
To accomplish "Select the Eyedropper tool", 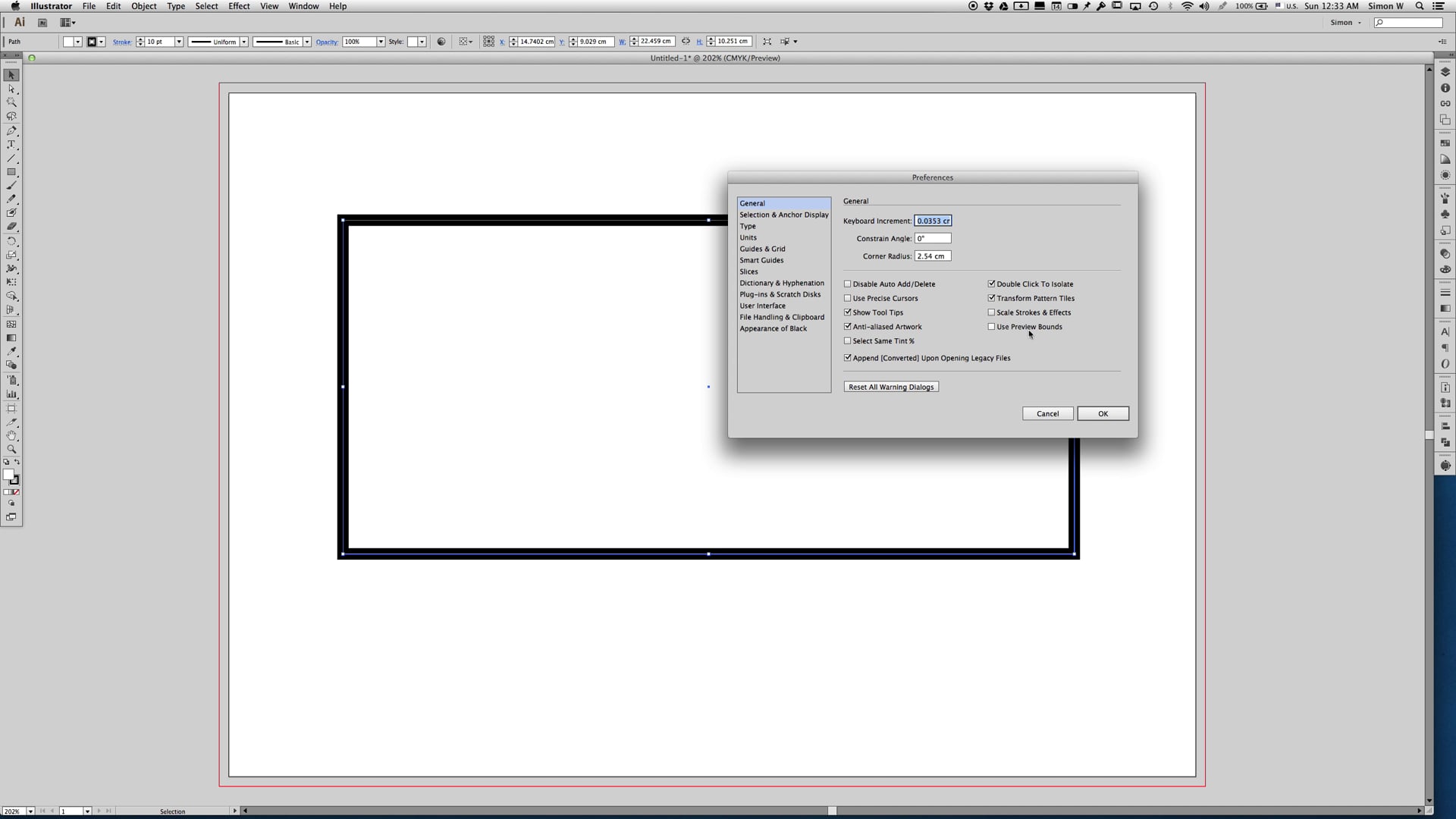I will coord(12,351).
